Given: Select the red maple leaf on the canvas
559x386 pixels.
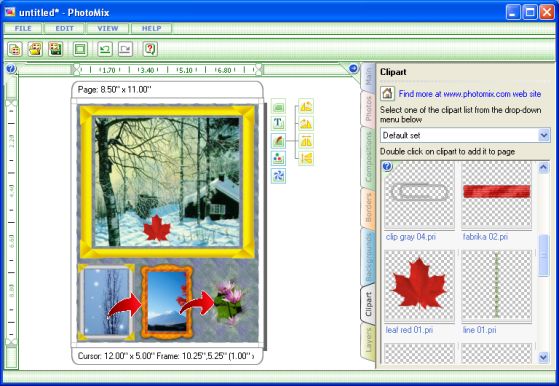Looking at the screenshot, I should 157,228.
